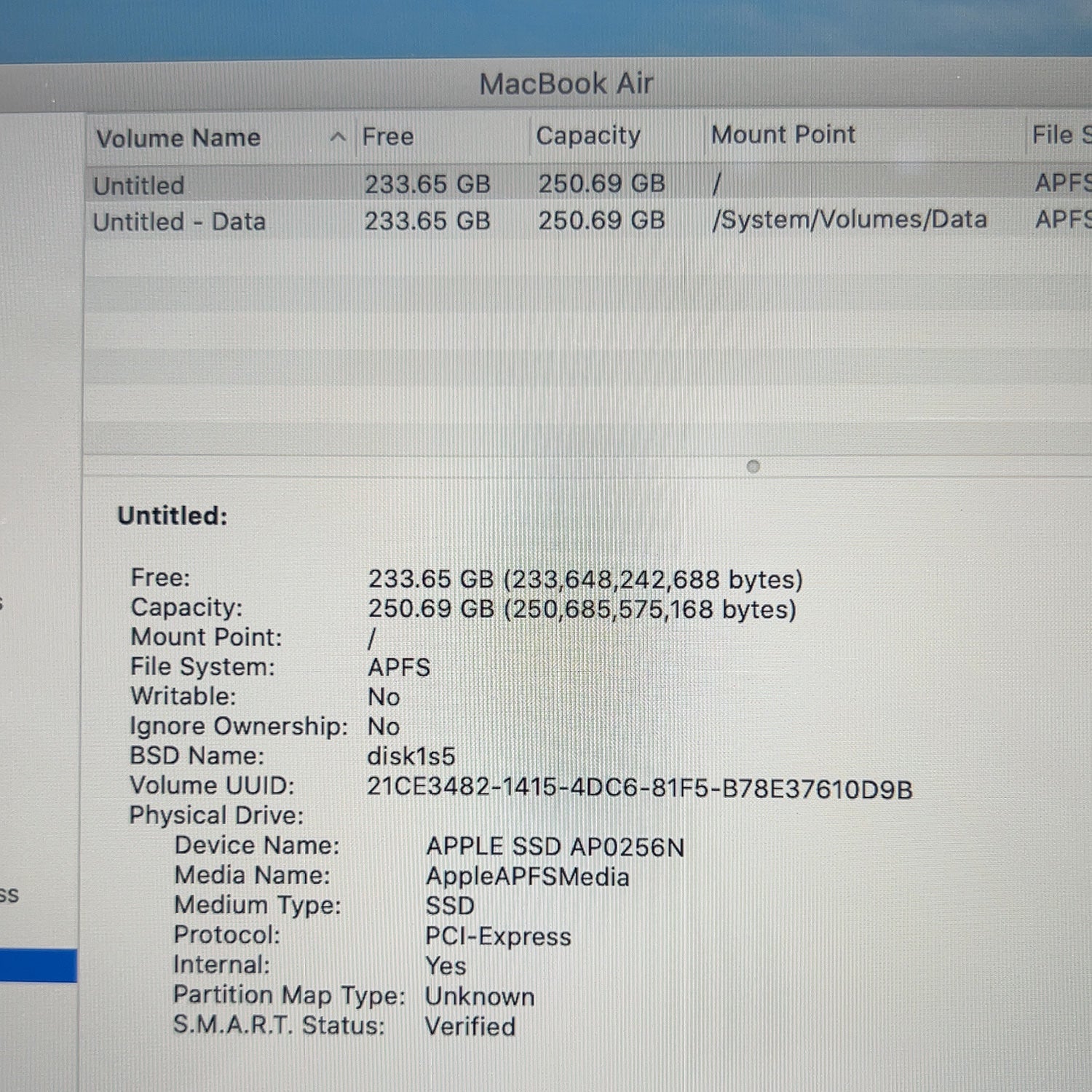
Task: Sort volumes by the Free column
Action: pos(388,136)
